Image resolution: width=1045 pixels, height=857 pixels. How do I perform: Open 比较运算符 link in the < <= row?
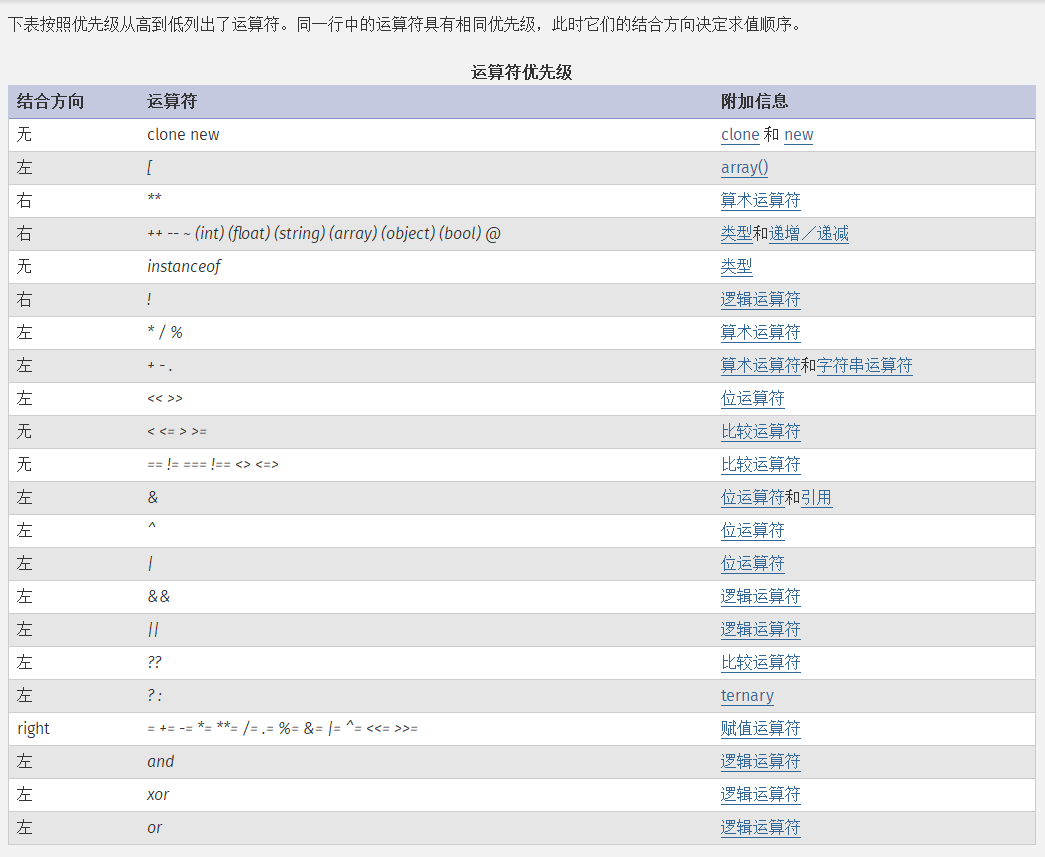tap(760, 431)
